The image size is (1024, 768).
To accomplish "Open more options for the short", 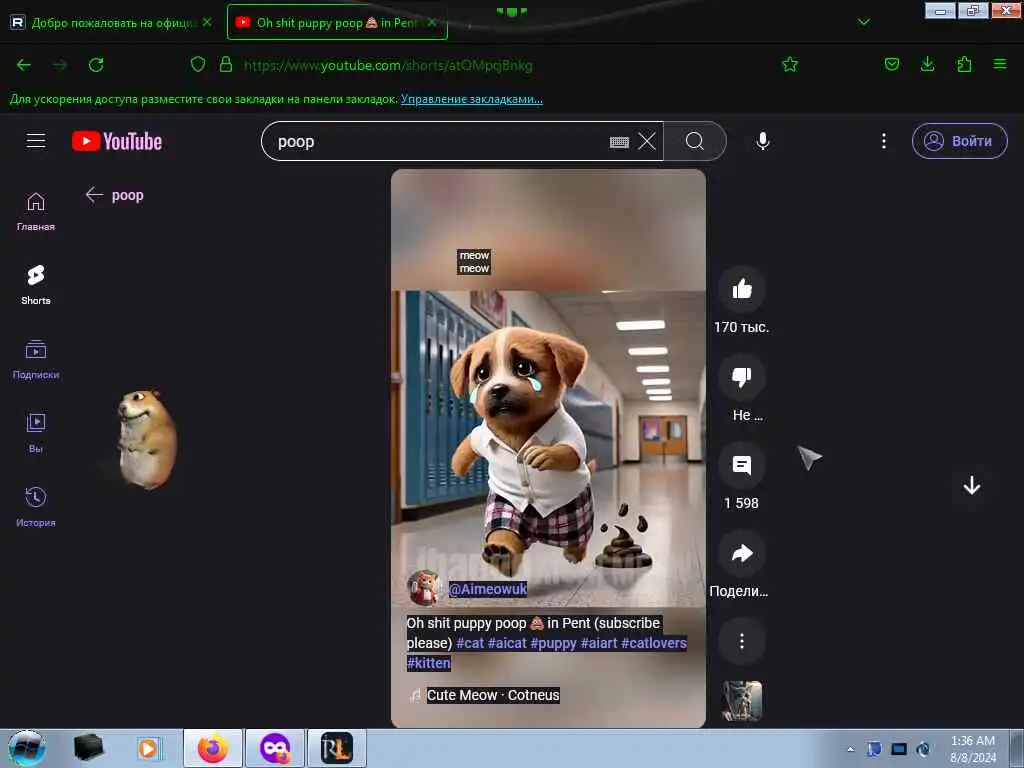I will pyautogui.click(x=742, y=641).
